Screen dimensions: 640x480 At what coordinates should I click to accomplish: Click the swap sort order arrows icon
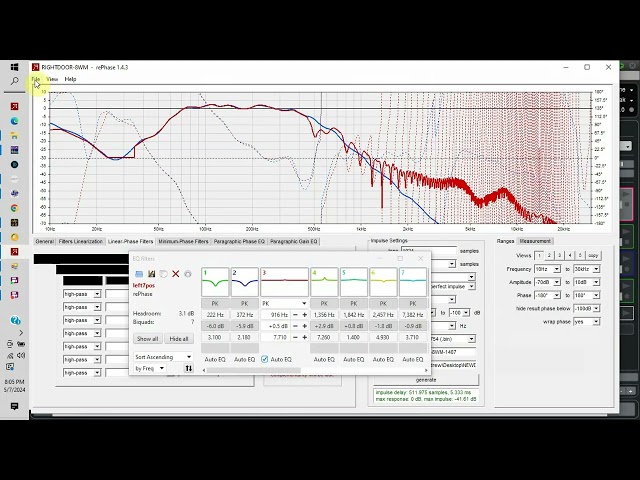(189, 368)
